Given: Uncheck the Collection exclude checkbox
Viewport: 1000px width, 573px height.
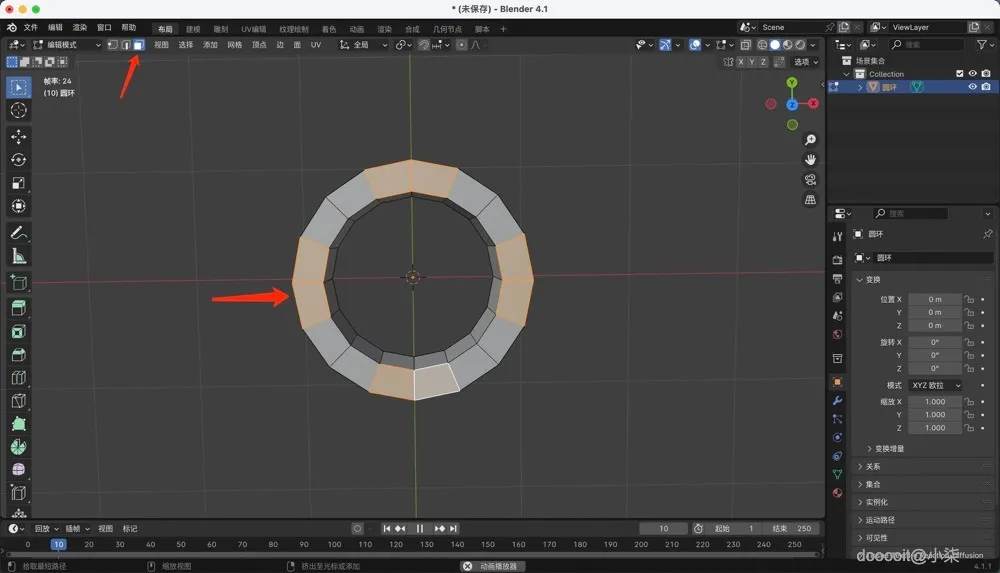Looking at the screenshot, I should 960,74.
